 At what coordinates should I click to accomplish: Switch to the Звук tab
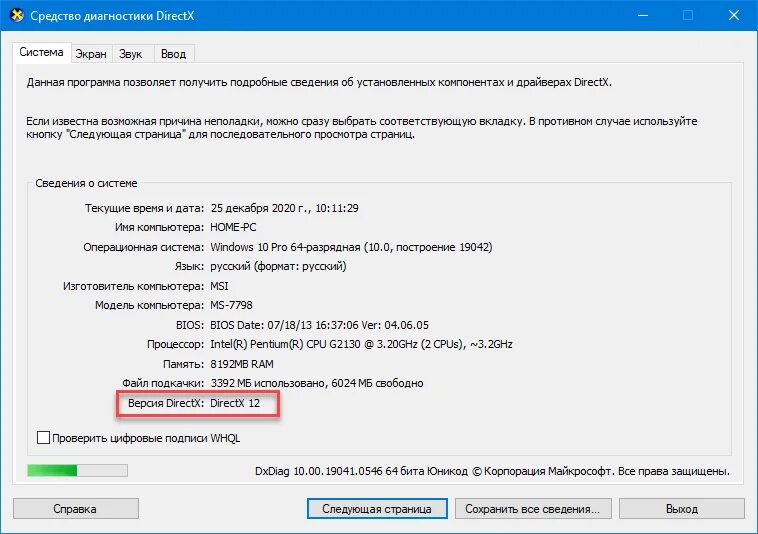[131, 54]
